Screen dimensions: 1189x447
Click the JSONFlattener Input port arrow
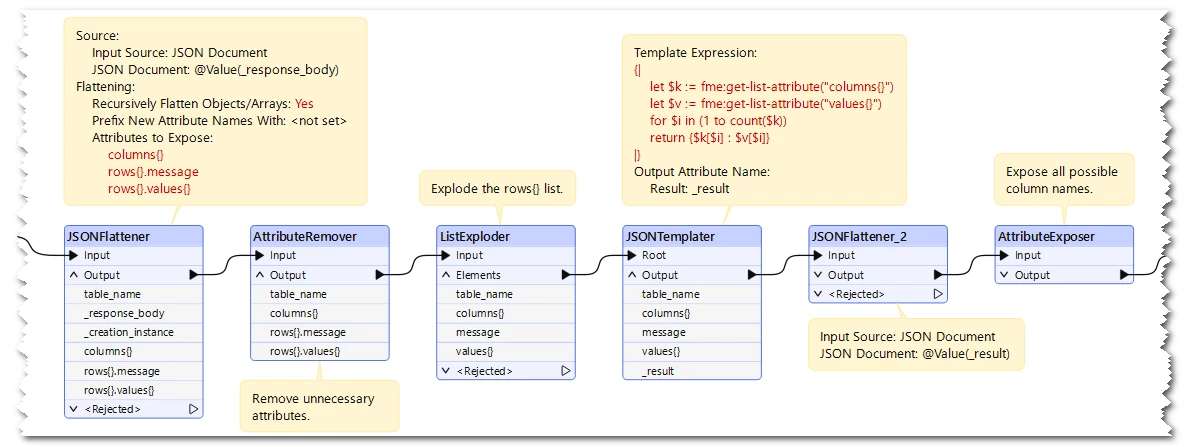(x=73, y=256)
